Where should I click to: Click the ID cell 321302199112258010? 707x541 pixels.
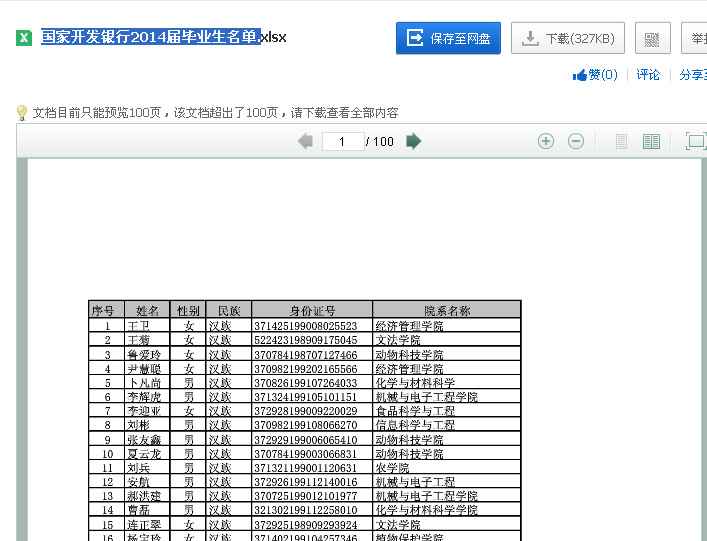coord(312,510)
